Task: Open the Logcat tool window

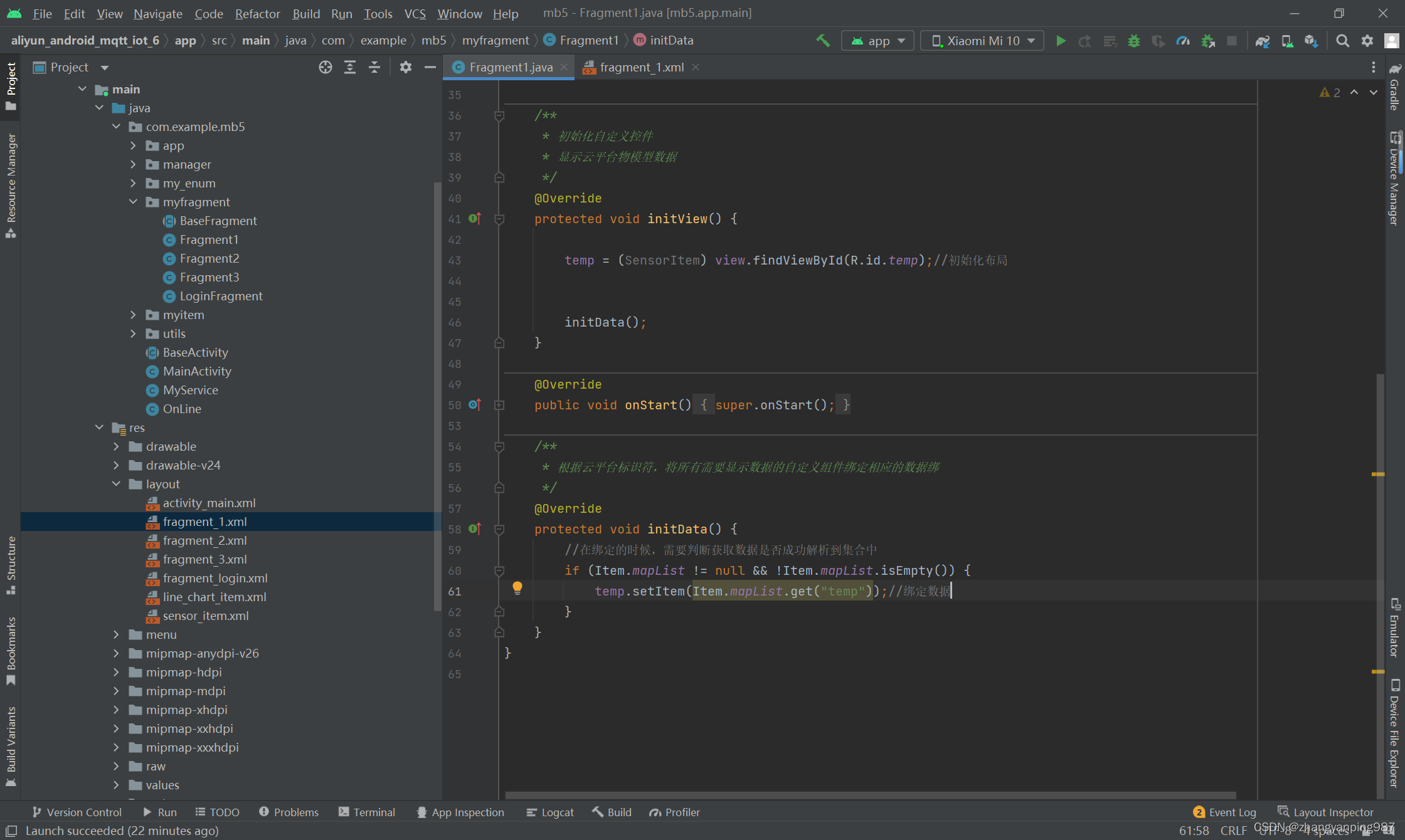Action: pyautogui.click(x=550, y=812)
